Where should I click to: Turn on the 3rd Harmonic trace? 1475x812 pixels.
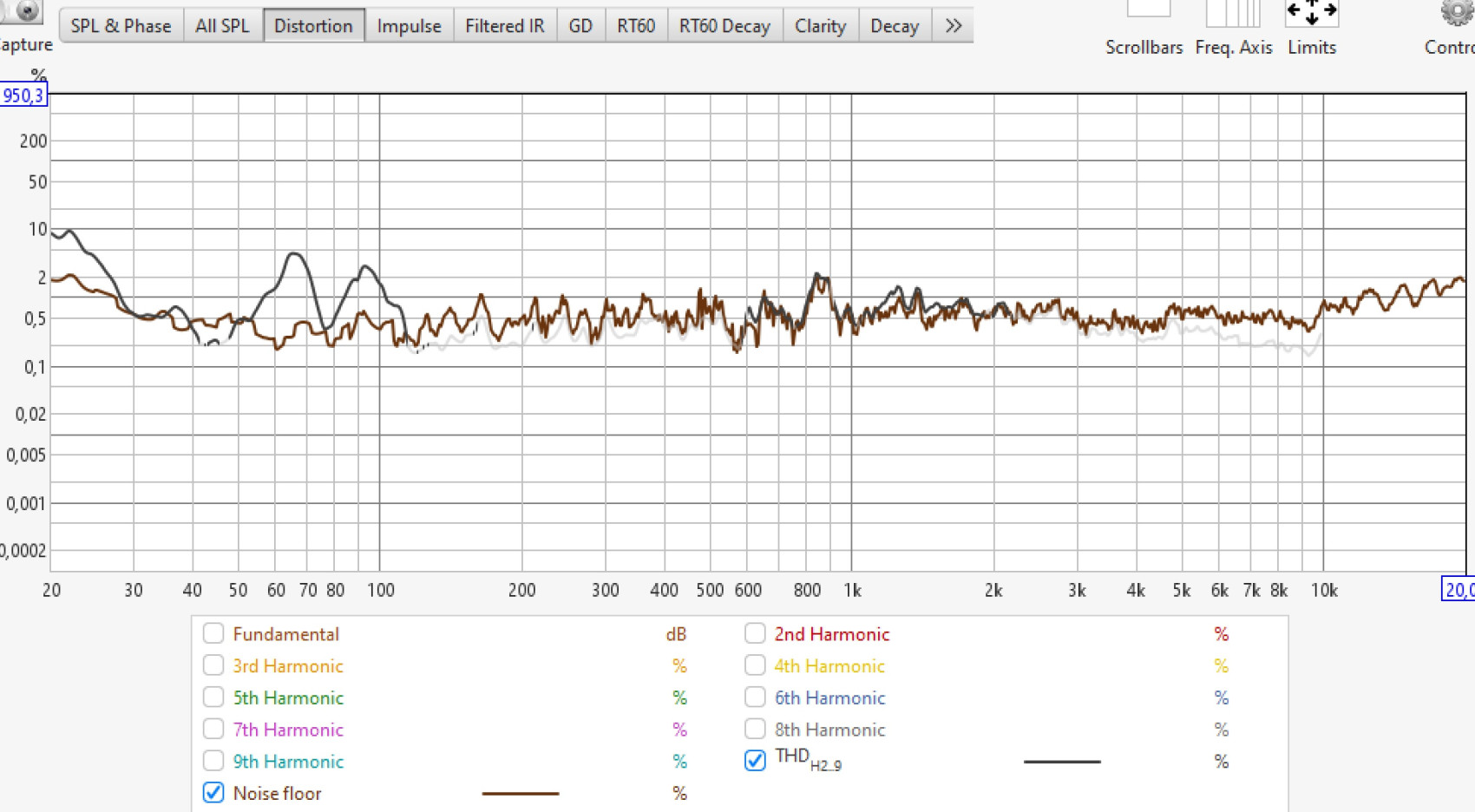pos(213,665)
